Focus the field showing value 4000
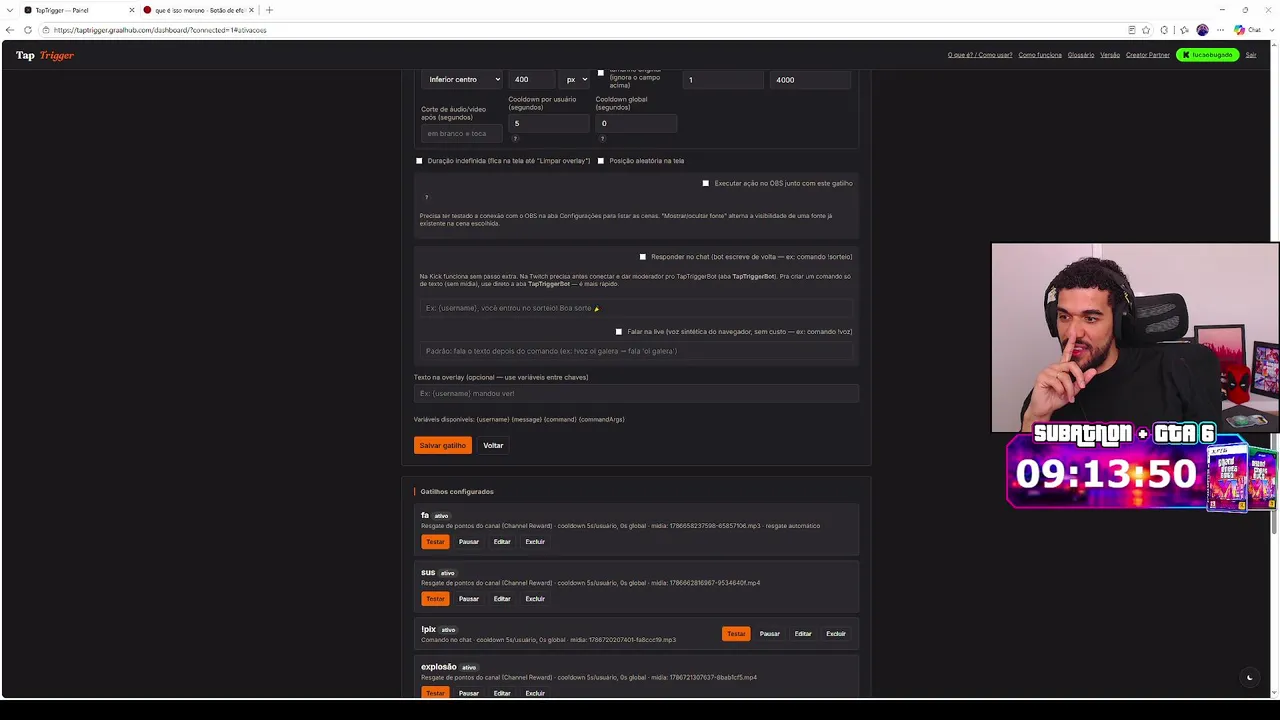The width and height of the screenshot is (1280, 720). click(810, 79)
